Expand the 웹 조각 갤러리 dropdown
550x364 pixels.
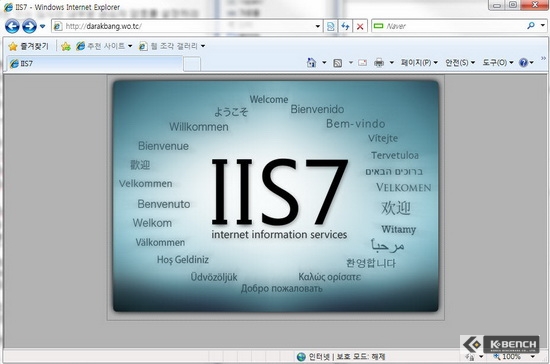pyautogui.click(x=172, y=46)
